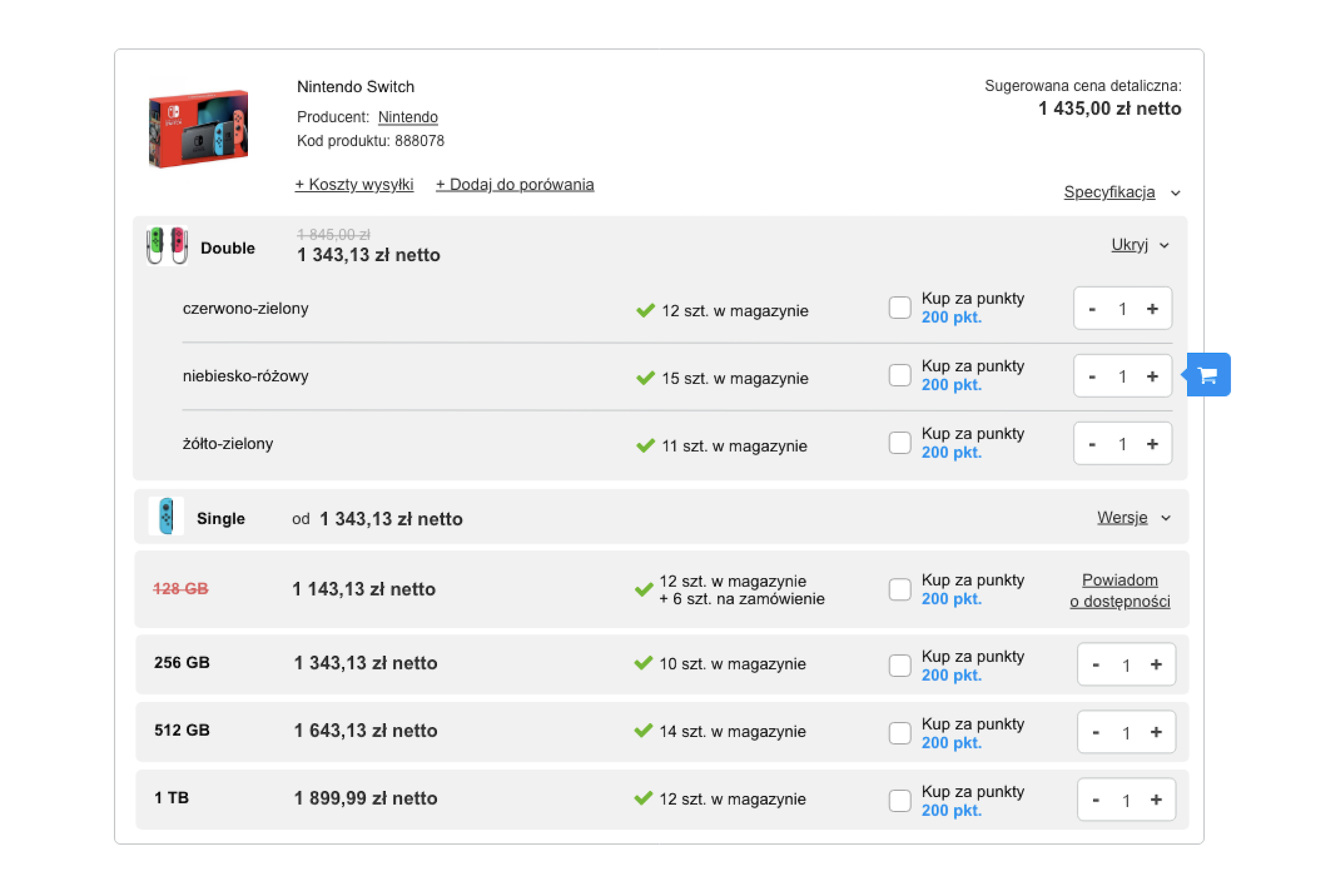The image size is (1323, 896).
Task: Click Dodaj do porównania link
Action: (x=514, y=185)
